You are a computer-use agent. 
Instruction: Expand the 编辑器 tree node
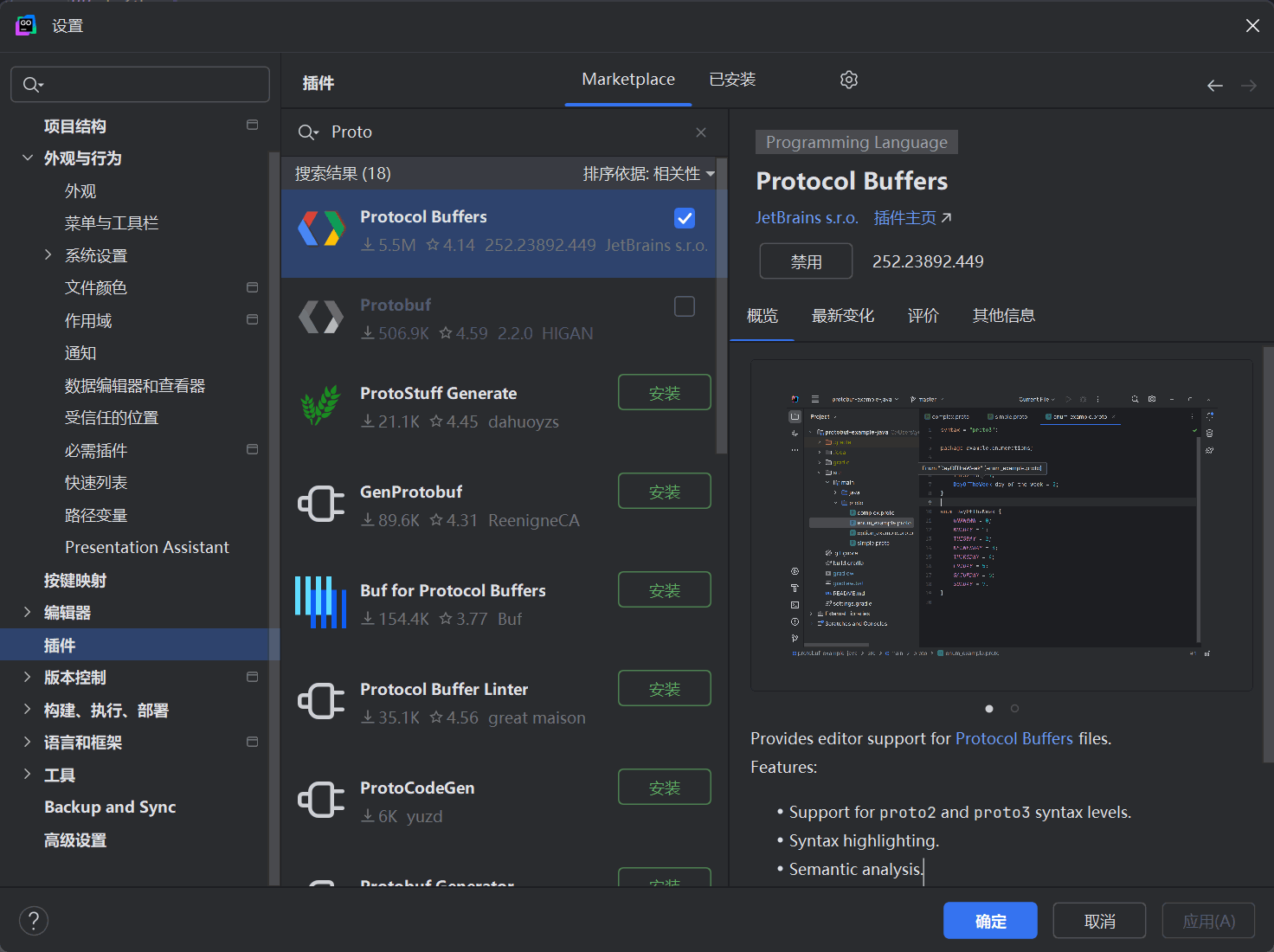pyautogui.click(x=28, y=612)
